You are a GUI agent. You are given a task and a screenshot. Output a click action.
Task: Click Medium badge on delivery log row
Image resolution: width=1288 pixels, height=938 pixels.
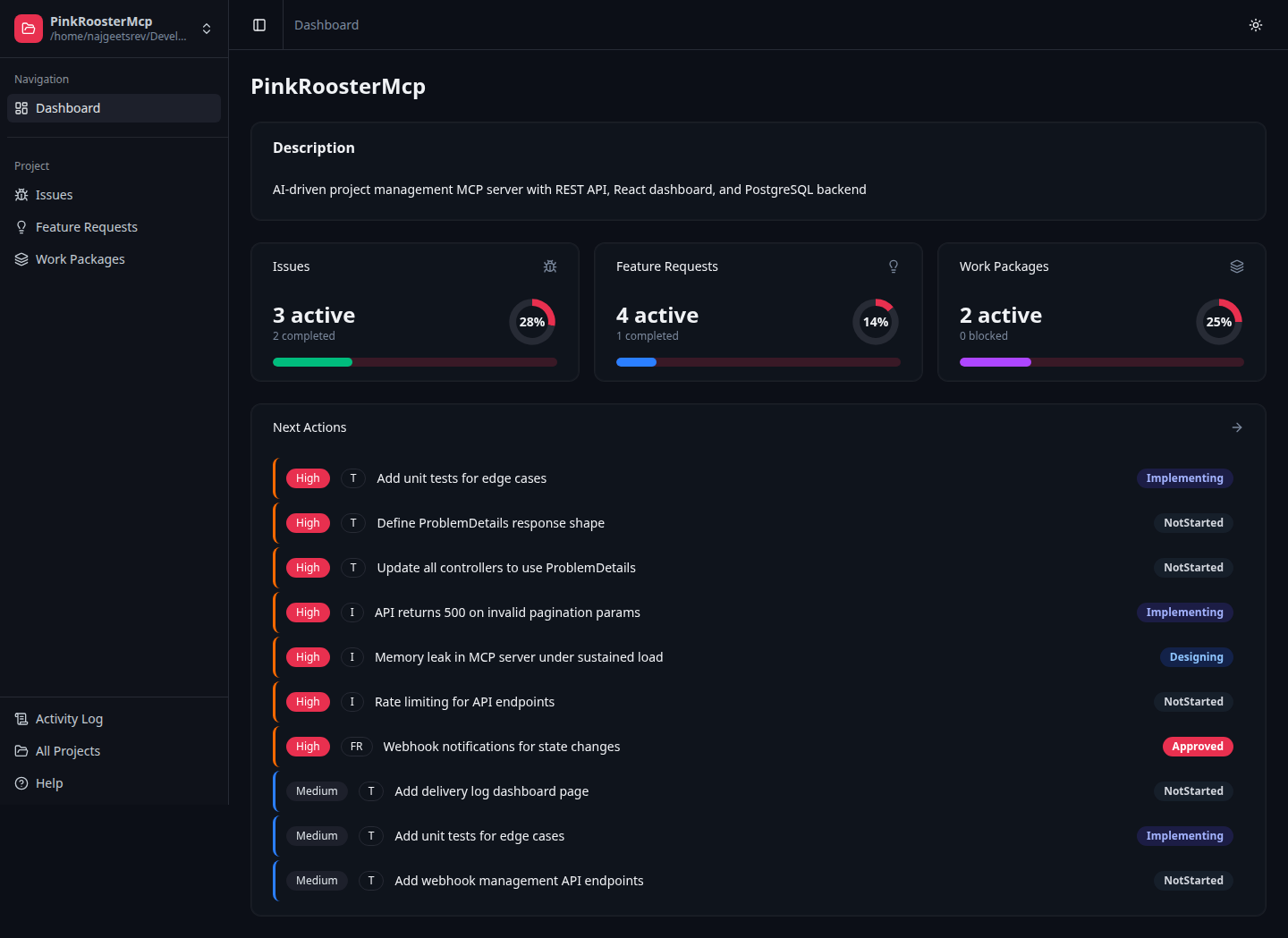point(317,791)
